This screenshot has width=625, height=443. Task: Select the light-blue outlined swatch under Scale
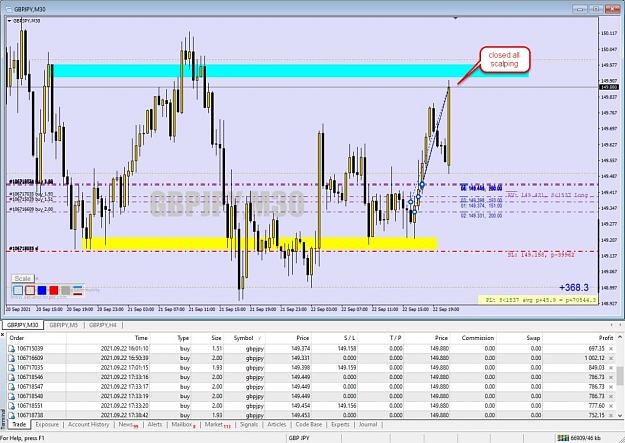(18, 290)
